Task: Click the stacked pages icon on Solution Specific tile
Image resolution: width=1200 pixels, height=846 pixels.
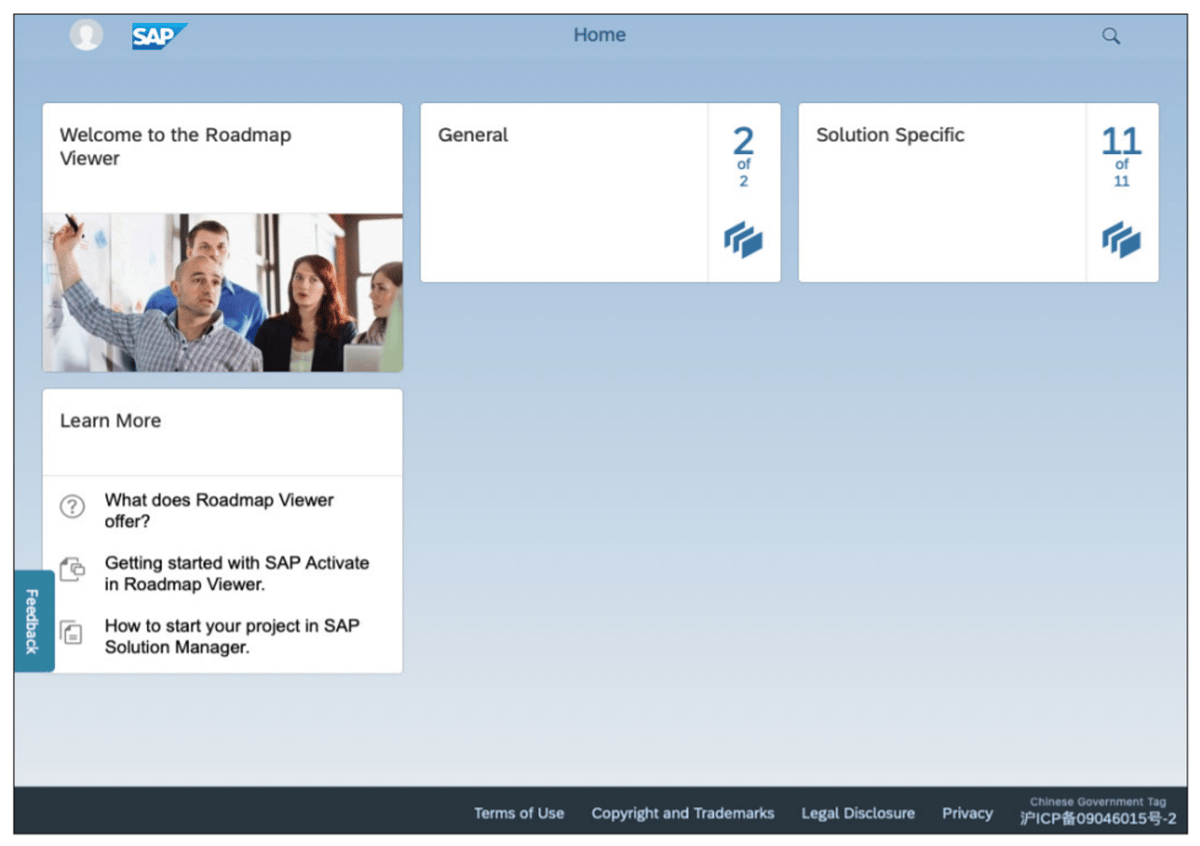Action: tap(1121, 240)
